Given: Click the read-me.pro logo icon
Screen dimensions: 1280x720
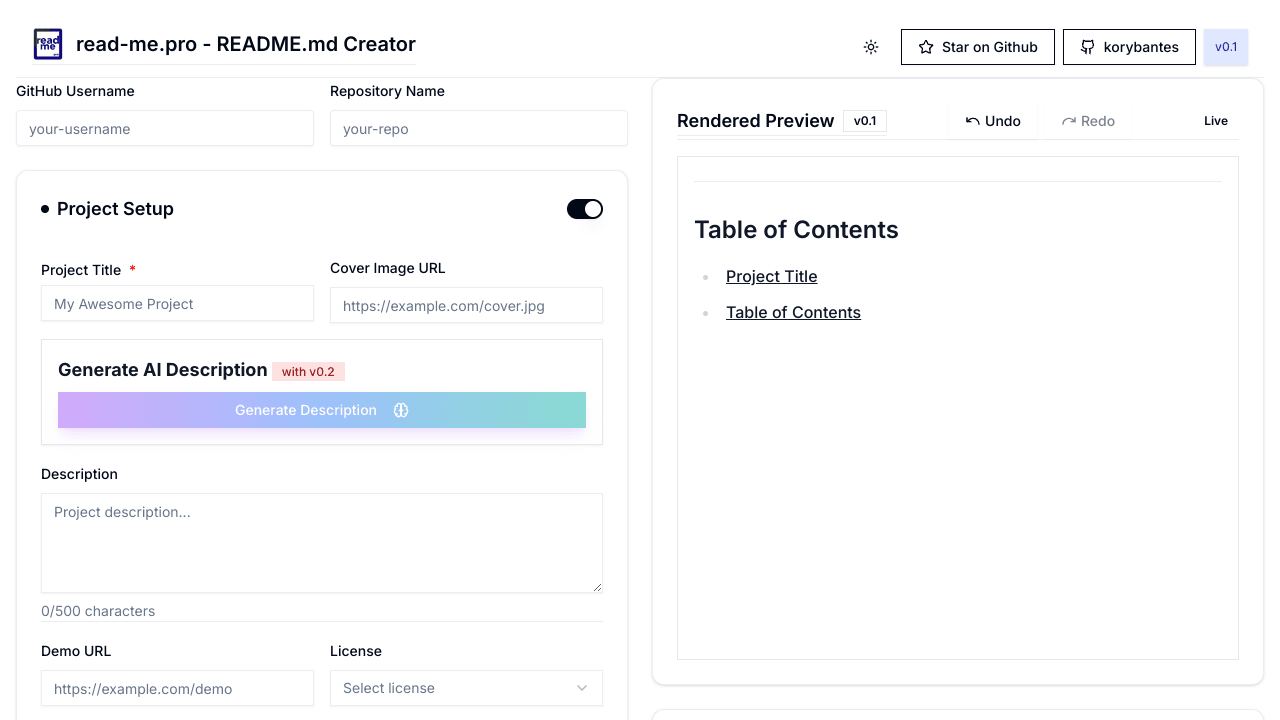Looking at the screenshot, I should point(48,44).
